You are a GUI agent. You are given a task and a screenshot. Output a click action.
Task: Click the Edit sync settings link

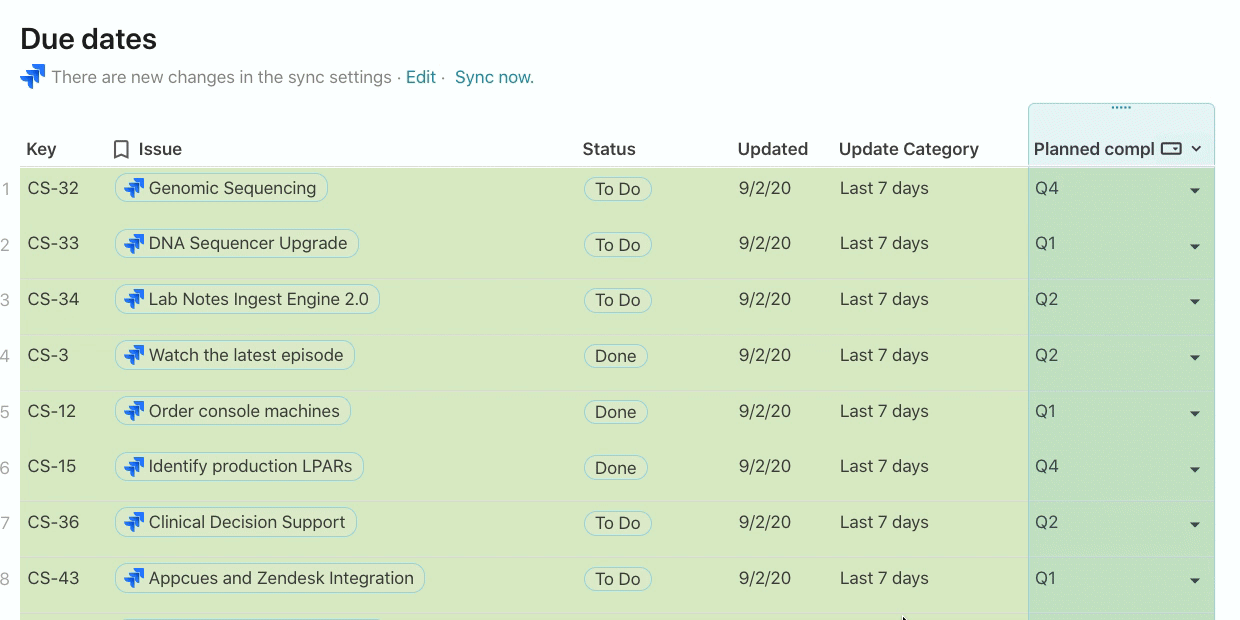(x=421, y=77)
